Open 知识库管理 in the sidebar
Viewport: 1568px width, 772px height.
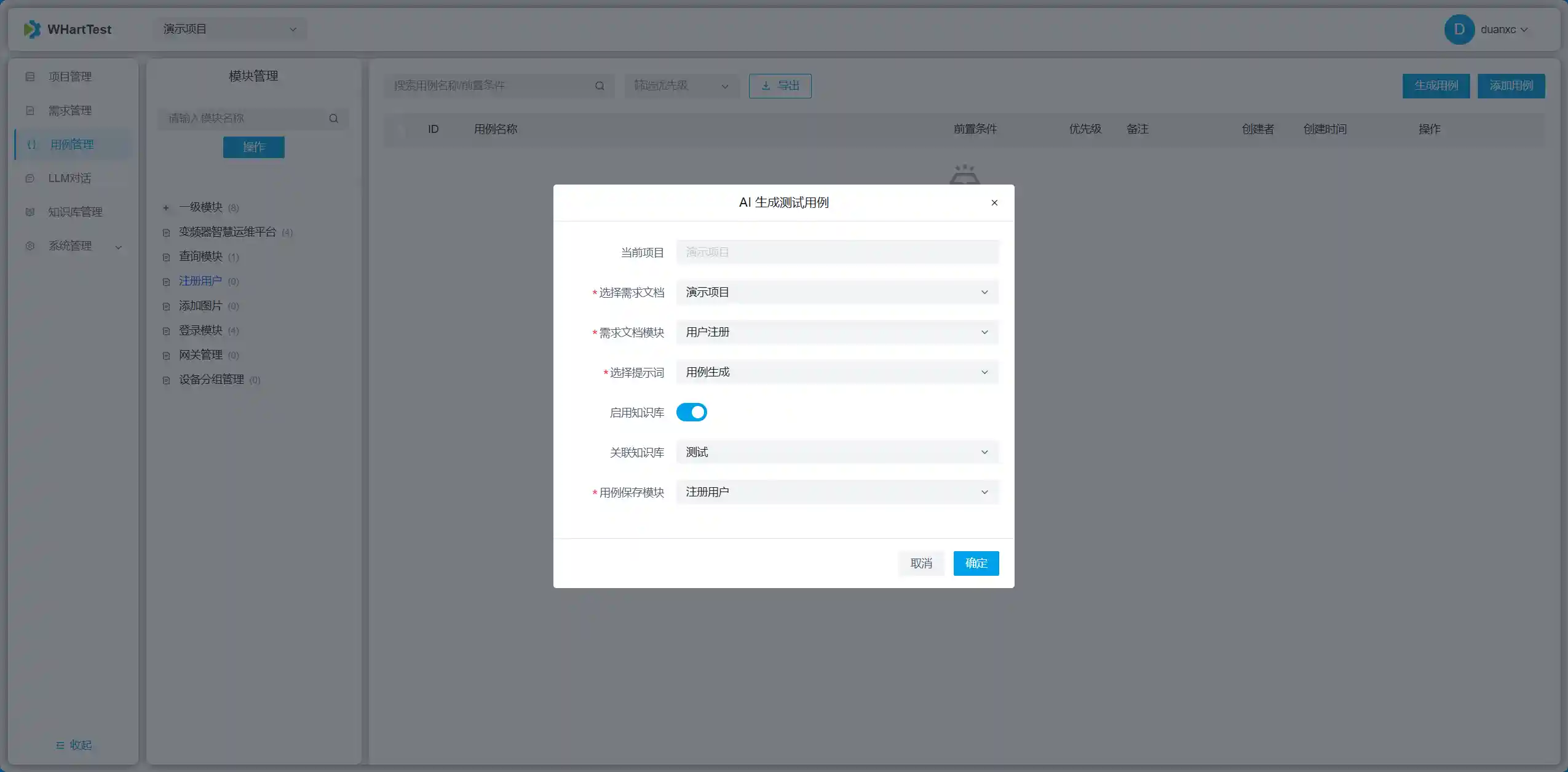(x=75, y=212)
